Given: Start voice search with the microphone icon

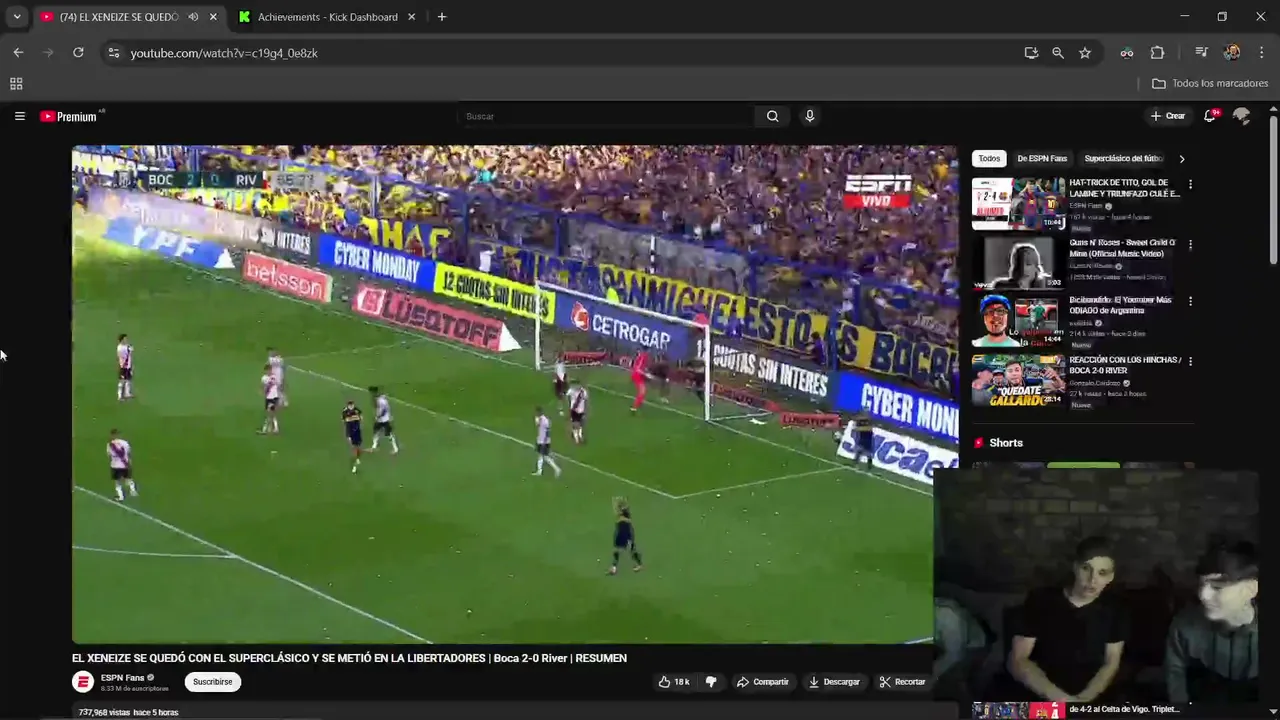Looking at the screenshot, I should click(809, 116).
